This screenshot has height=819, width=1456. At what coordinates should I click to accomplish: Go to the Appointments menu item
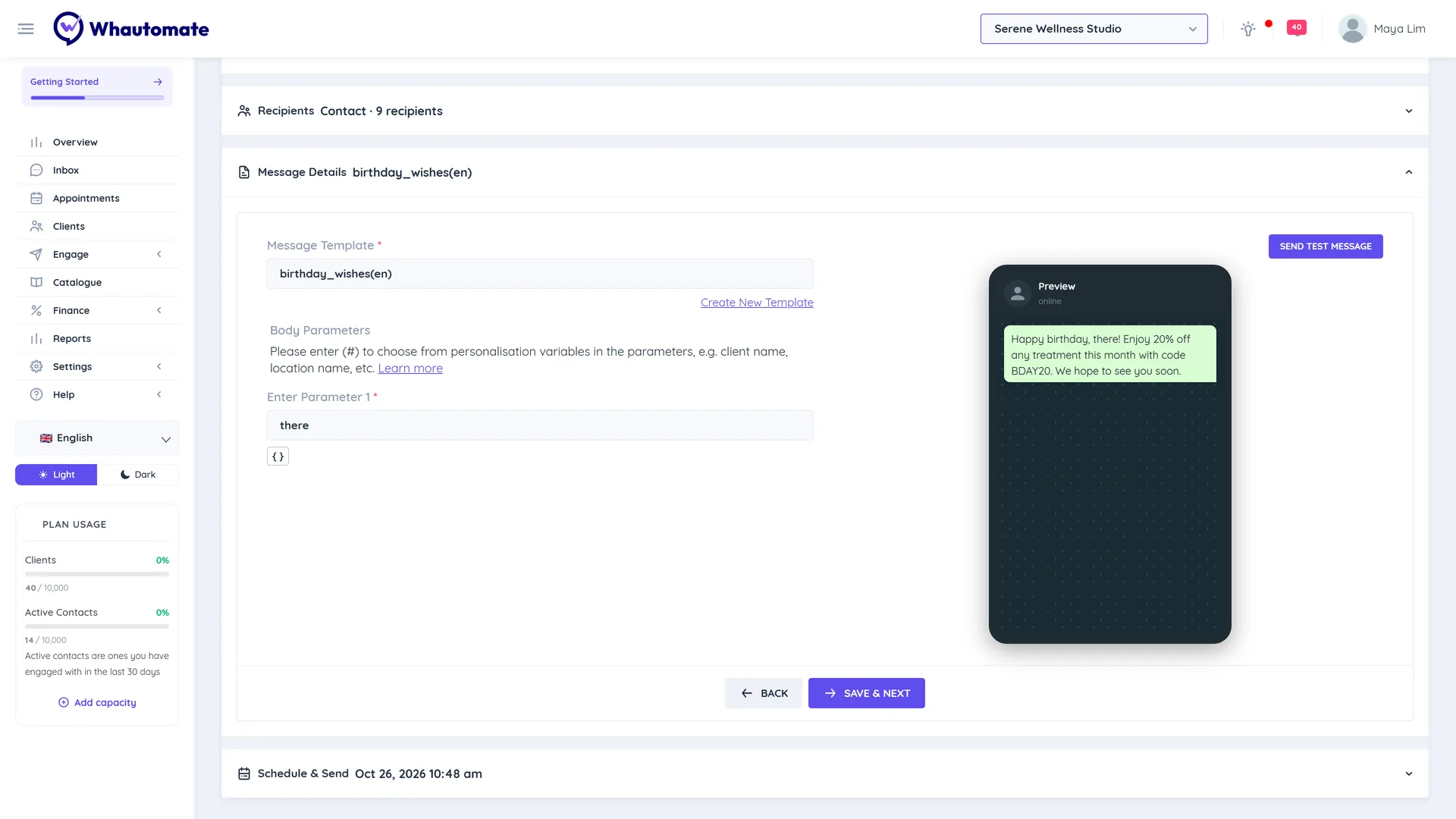pyautogui.click(x=97, y=199)
